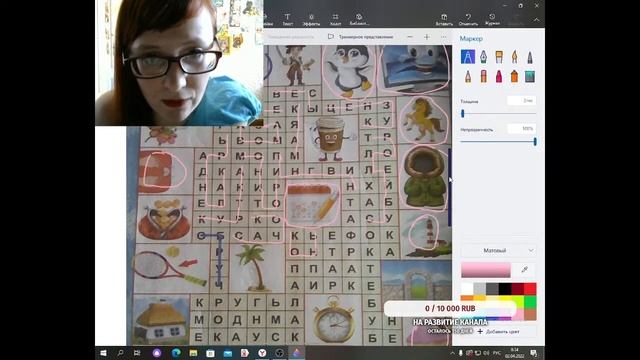Switch to Paint 3D taskbar icon
640x360 pixels.
[297, 353]
